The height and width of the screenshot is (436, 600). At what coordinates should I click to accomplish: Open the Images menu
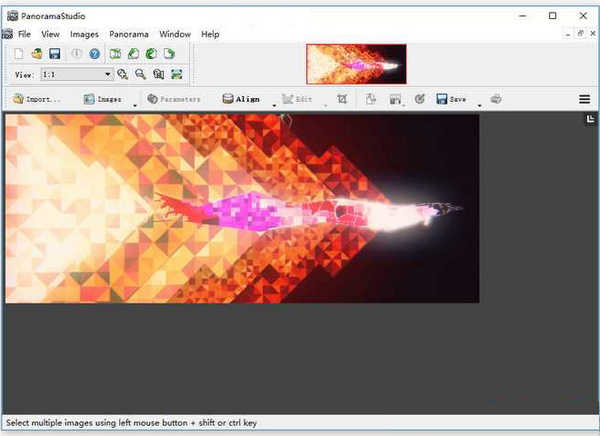[84, 34]
